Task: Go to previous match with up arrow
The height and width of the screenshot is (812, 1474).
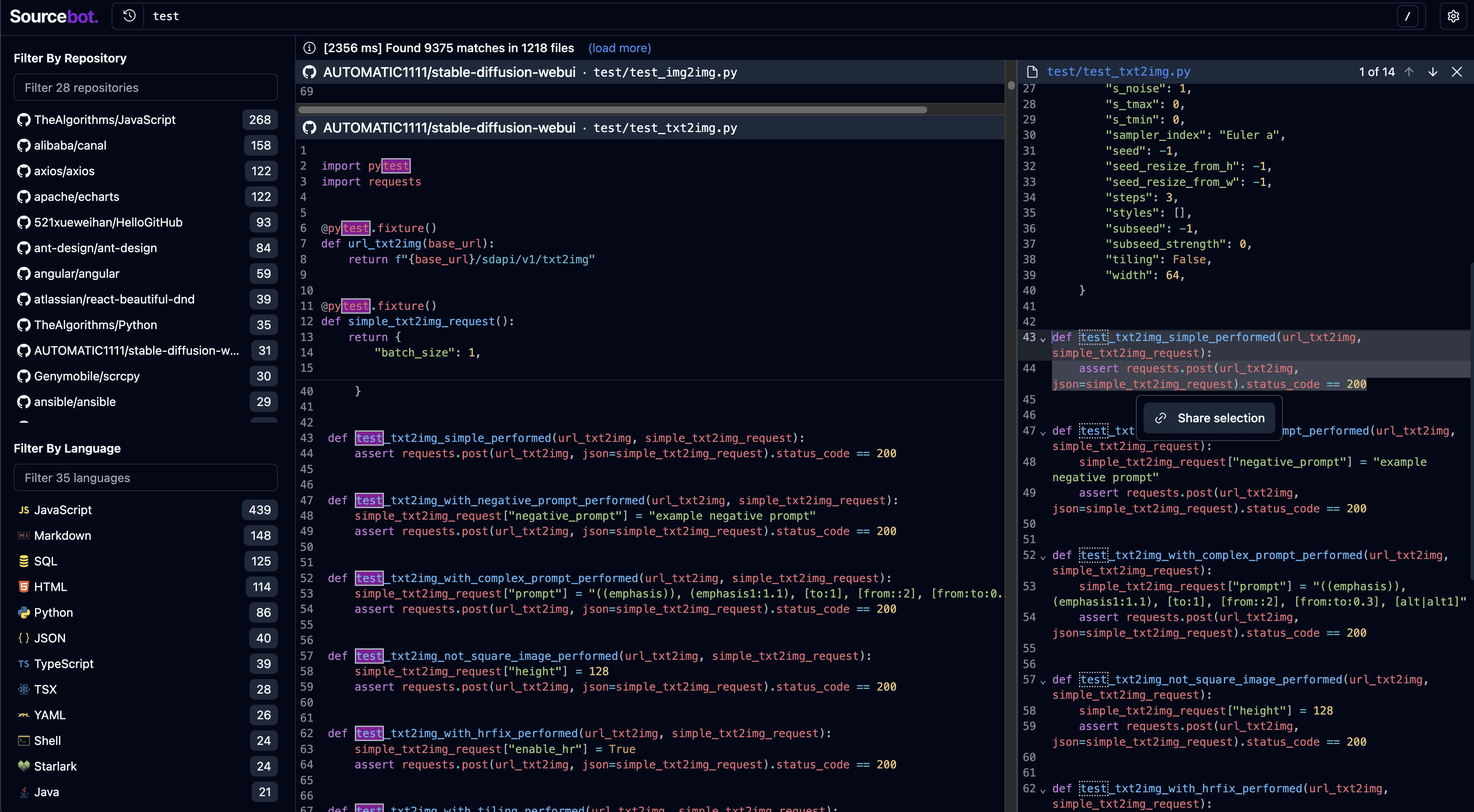Action: click(x=1409, y=71)
